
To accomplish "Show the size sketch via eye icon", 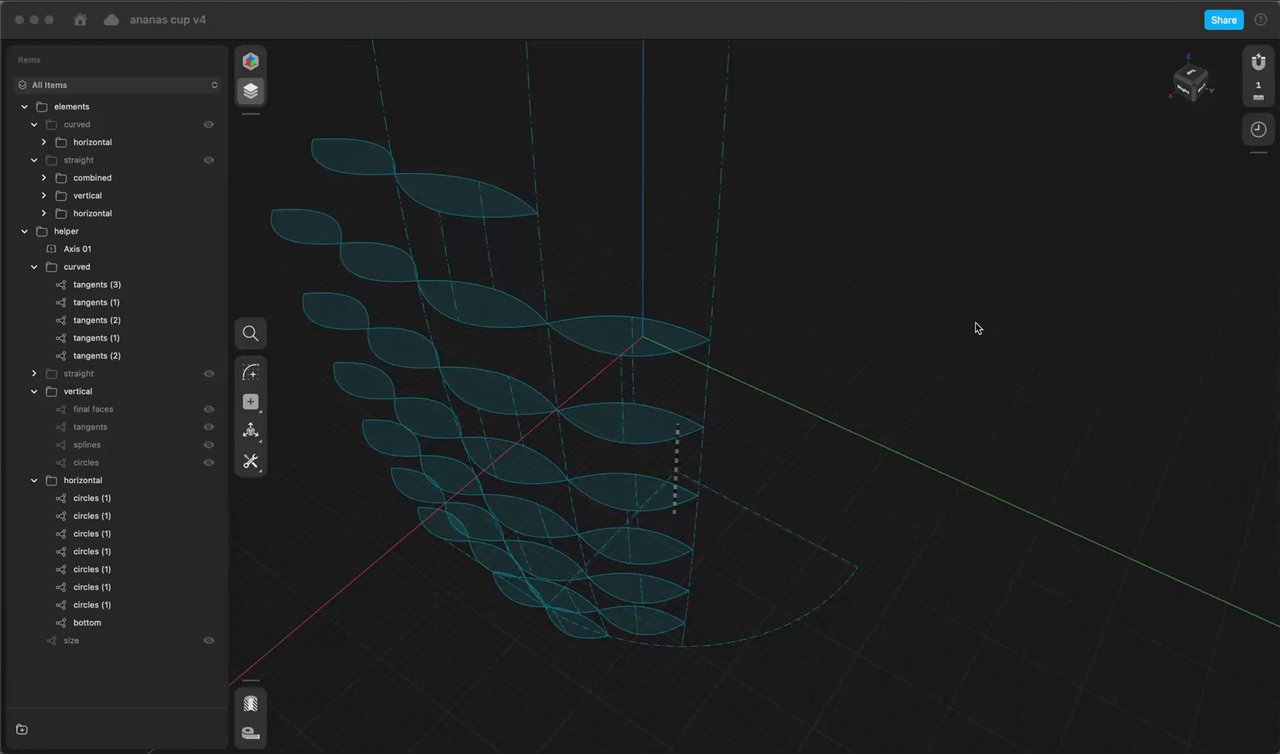I will pyautogui.click(x=209, y=640).
